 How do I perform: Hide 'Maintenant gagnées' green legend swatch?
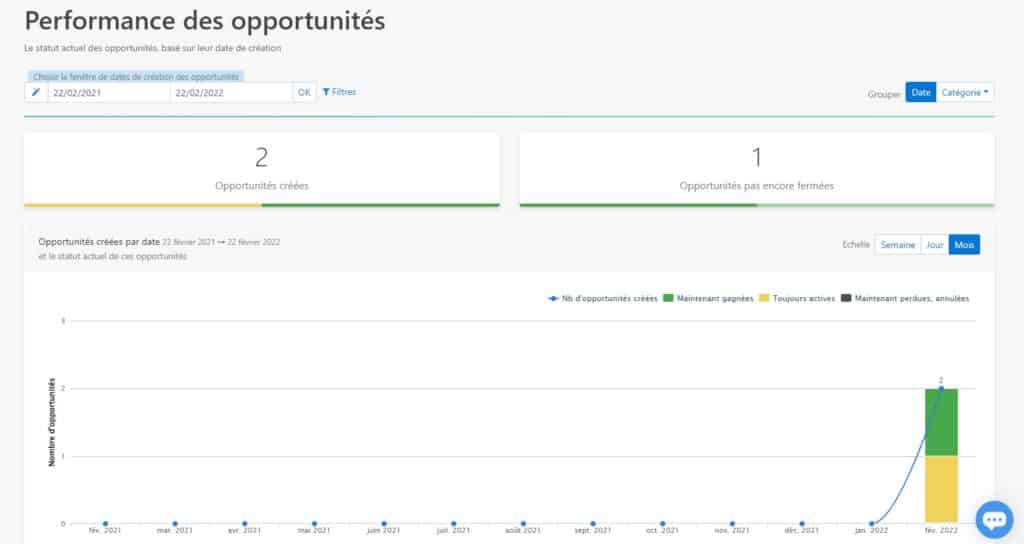(x=669, y=298)
